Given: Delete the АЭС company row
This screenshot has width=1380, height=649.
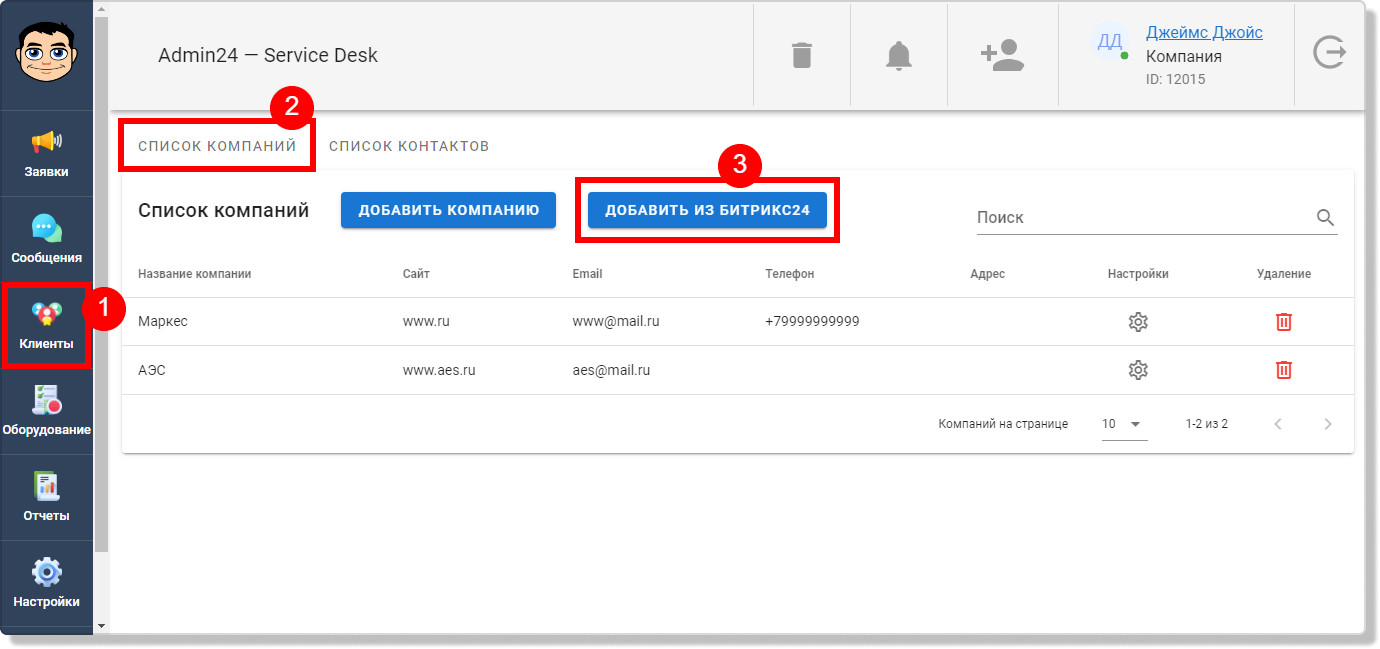Looking at the screenshot, I should pos(1284,370).
